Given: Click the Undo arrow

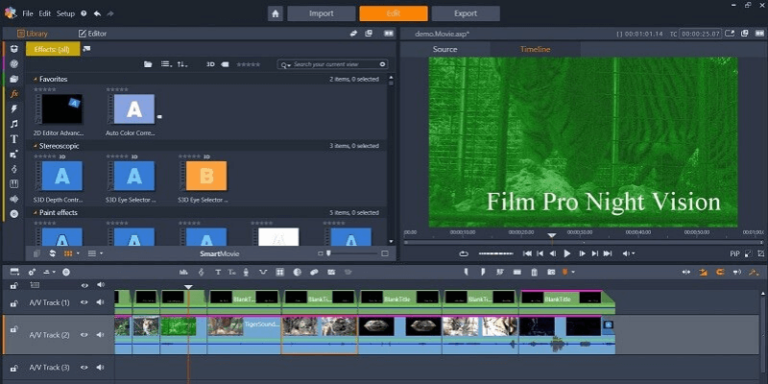Looking at the screenshot, I should coord(97,14).
